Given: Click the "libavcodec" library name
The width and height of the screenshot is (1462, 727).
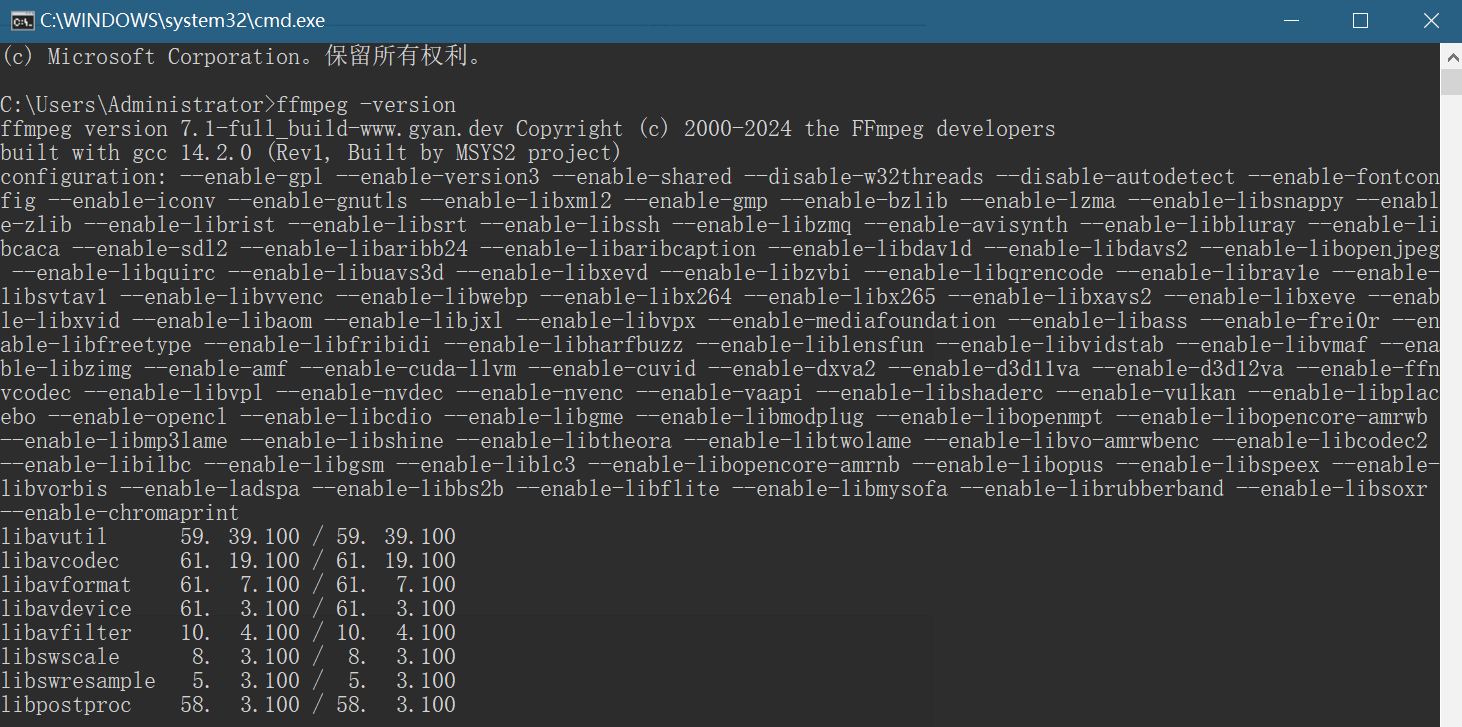Looking at the screenshot, I should click(x=60, y=561).
